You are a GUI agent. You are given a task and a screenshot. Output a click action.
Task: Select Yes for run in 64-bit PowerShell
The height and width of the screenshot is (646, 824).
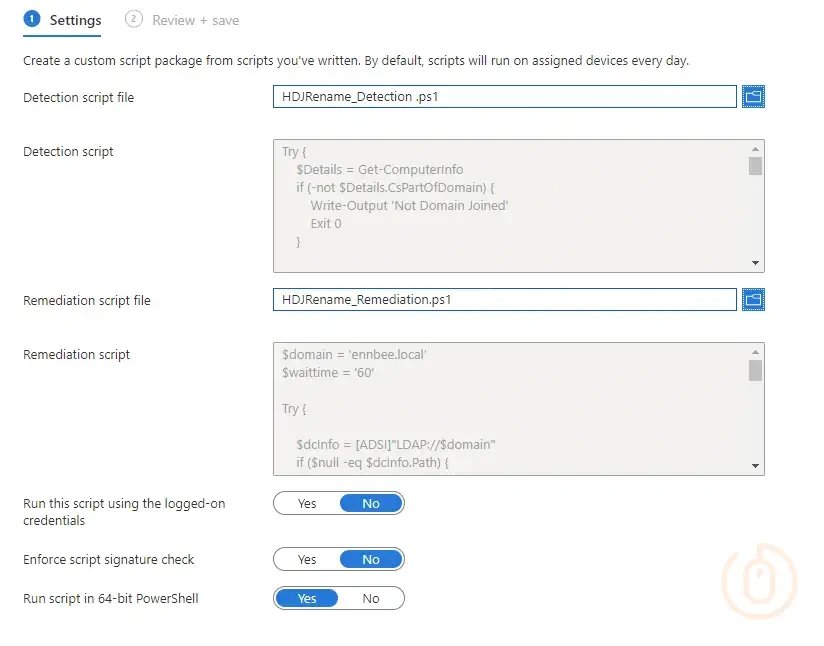click(x=307, y=599)
